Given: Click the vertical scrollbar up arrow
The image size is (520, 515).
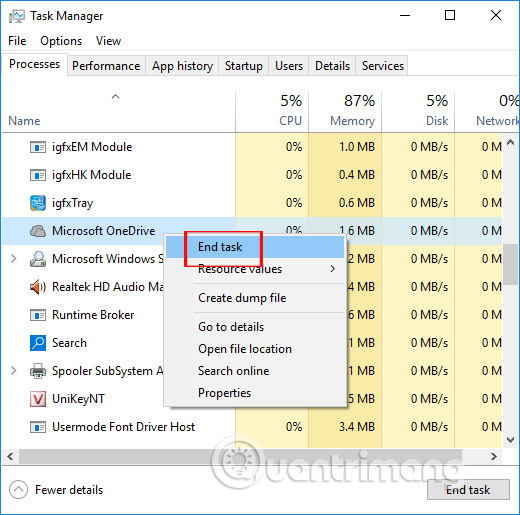Looking at the screenshot, I should pos(510,143).
